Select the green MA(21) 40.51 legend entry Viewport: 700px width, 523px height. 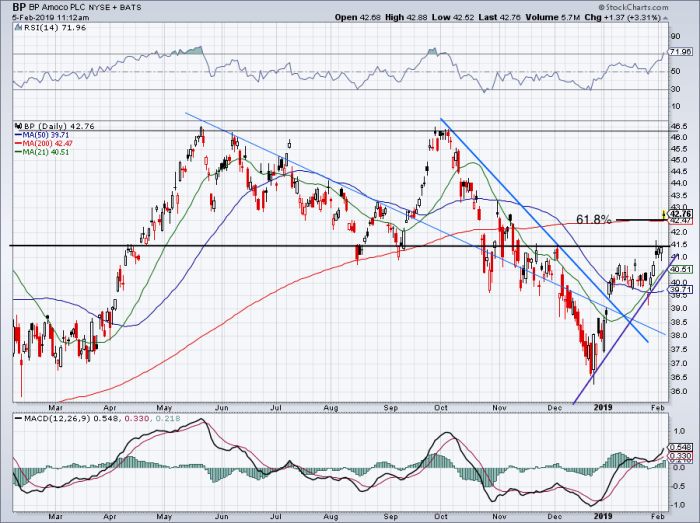pyautogui.click(x=42, y=152)
